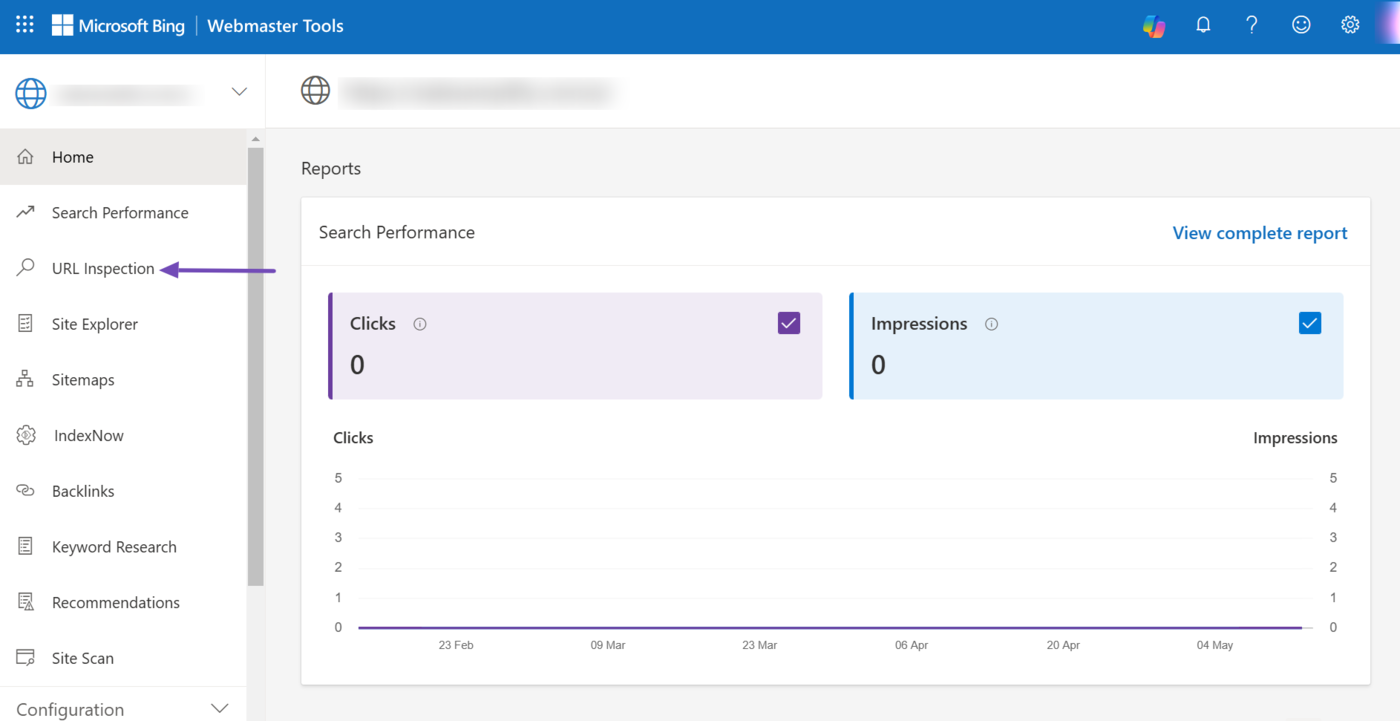Open the notifications bell

point(1203,26)
